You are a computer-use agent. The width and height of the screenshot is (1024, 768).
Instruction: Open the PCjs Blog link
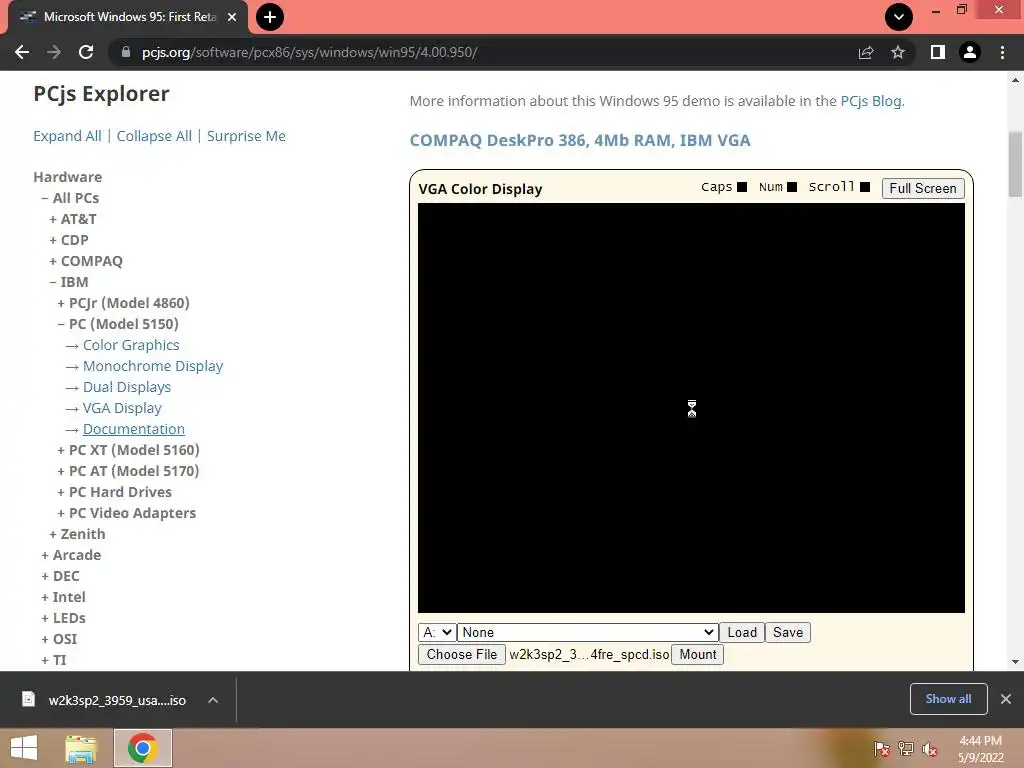[871, 101]
